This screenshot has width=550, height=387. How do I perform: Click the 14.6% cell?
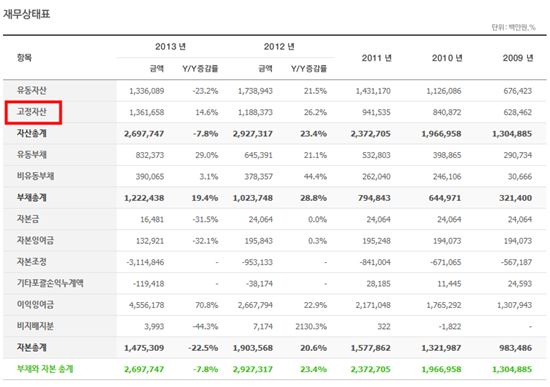coord(207,113)
